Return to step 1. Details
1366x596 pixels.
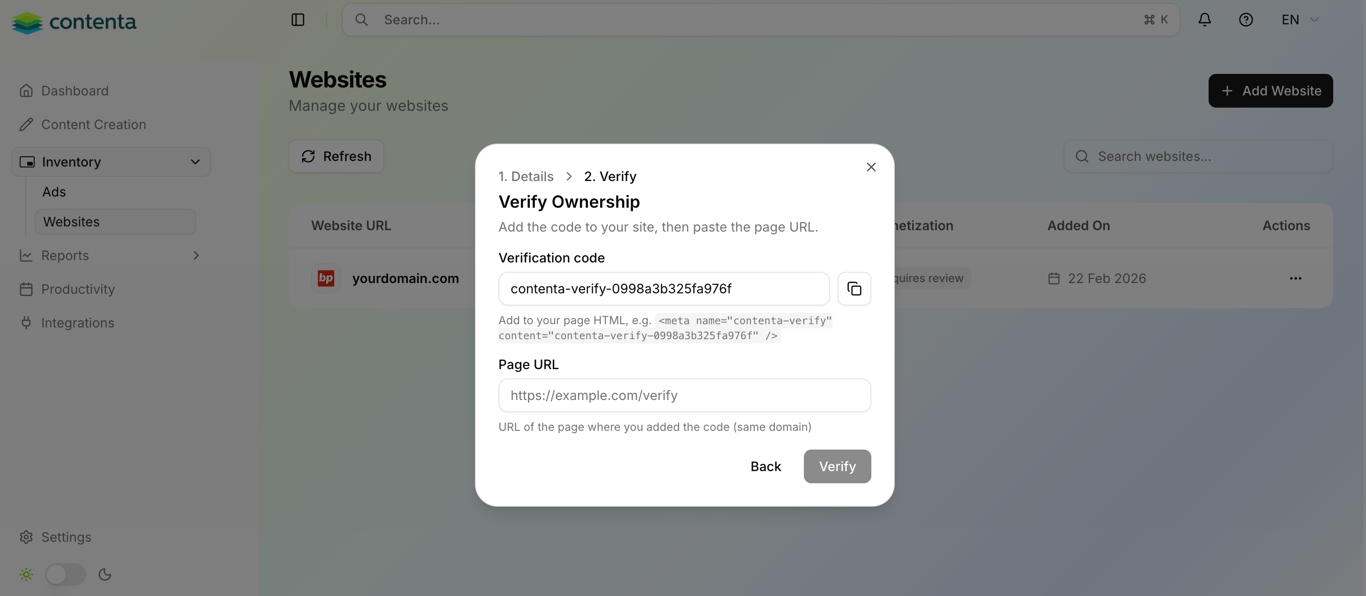click(526, 176)
